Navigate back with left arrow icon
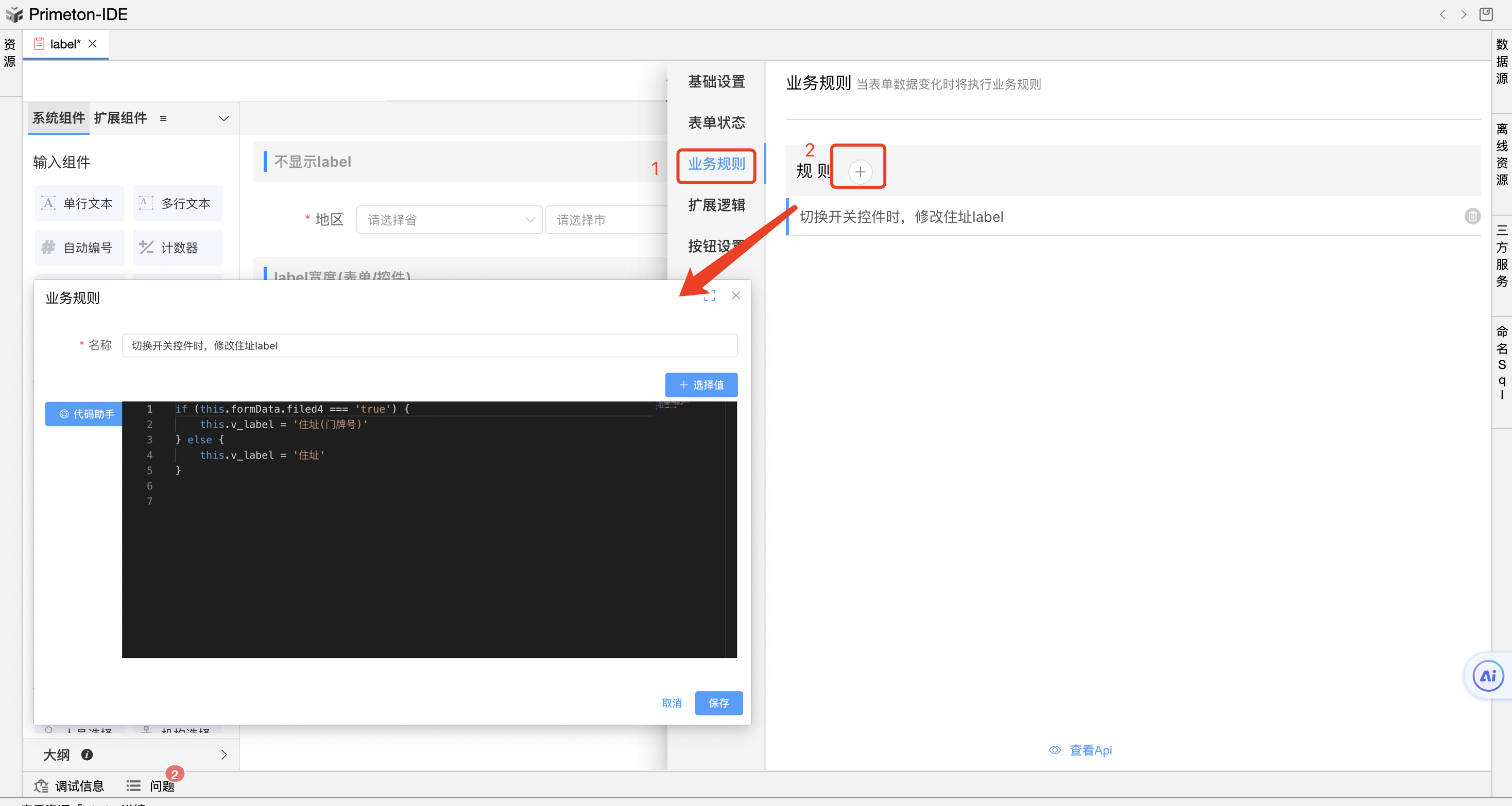This screenshot has height=806, width=1512. point(1442,14)
